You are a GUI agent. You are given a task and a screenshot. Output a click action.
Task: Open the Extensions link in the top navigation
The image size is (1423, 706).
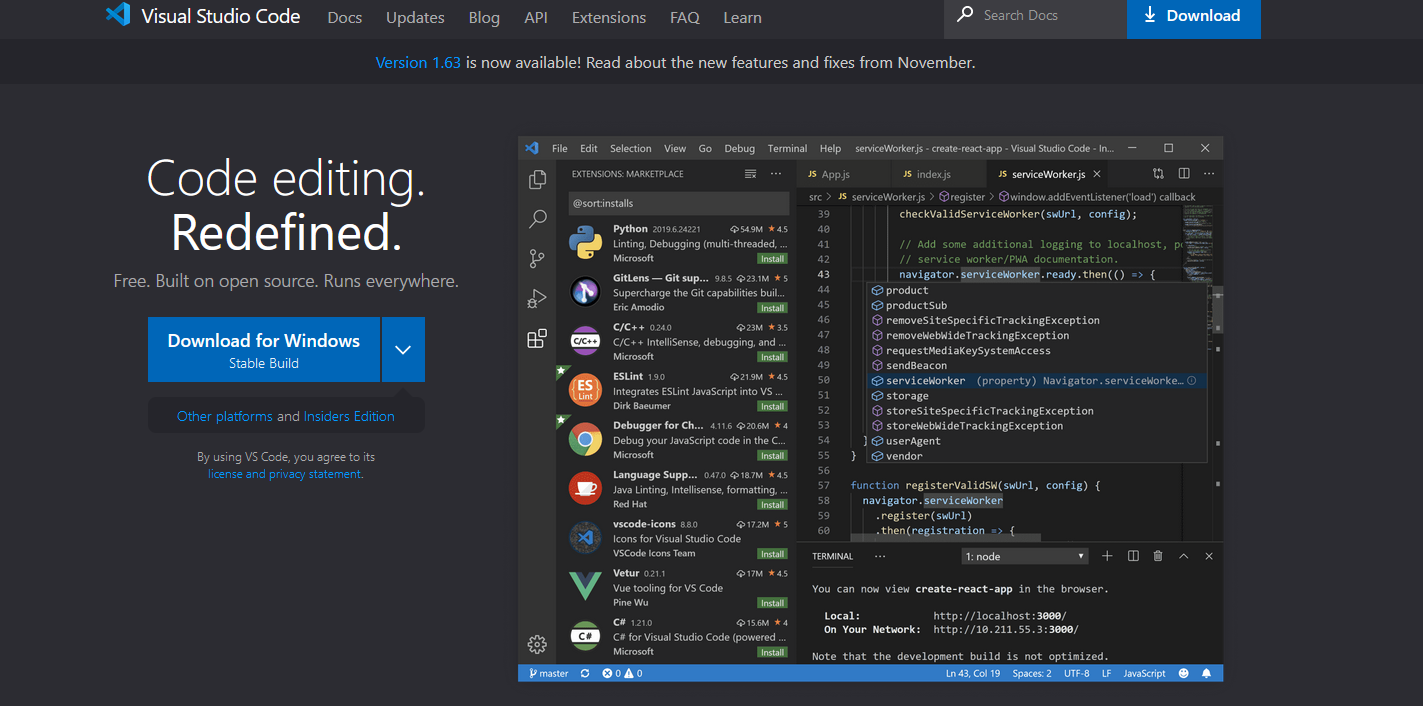click(609, 17)
